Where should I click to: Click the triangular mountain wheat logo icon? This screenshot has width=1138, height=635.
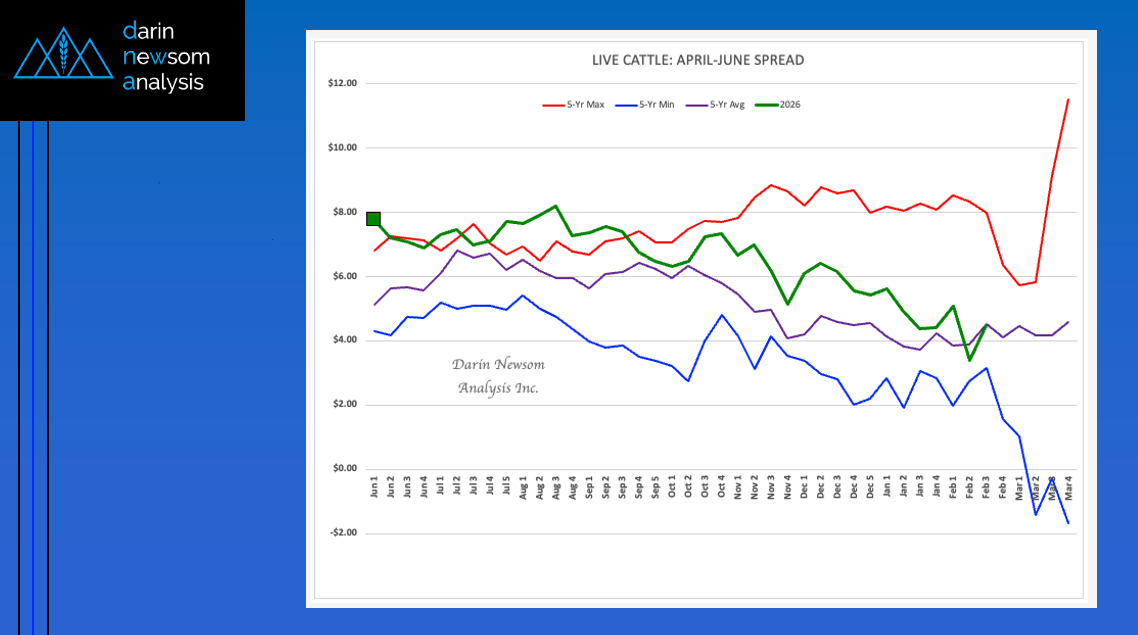pos(62,58)
